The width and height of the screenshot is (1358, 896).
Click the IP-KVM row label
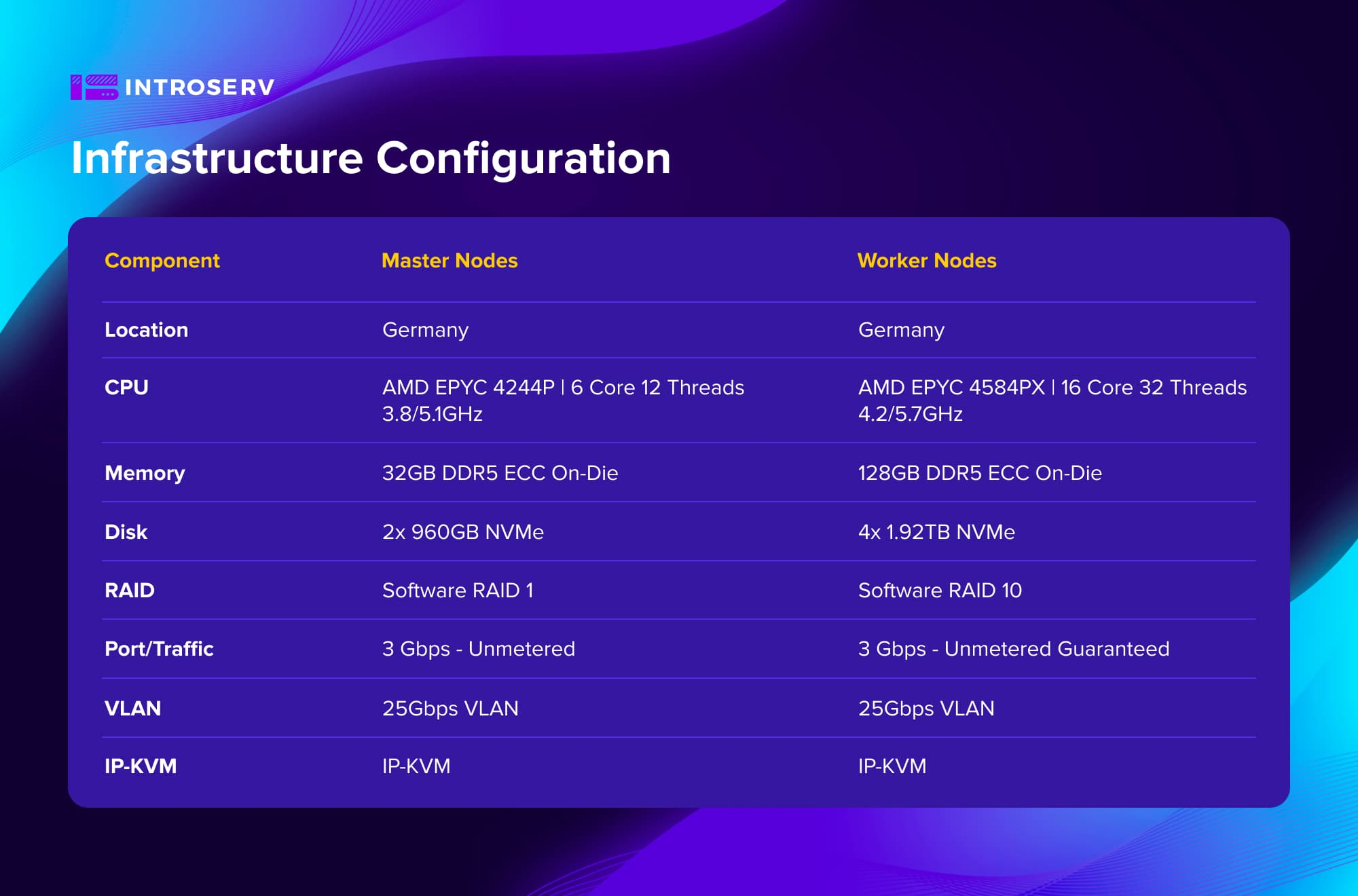pos(141,766)
